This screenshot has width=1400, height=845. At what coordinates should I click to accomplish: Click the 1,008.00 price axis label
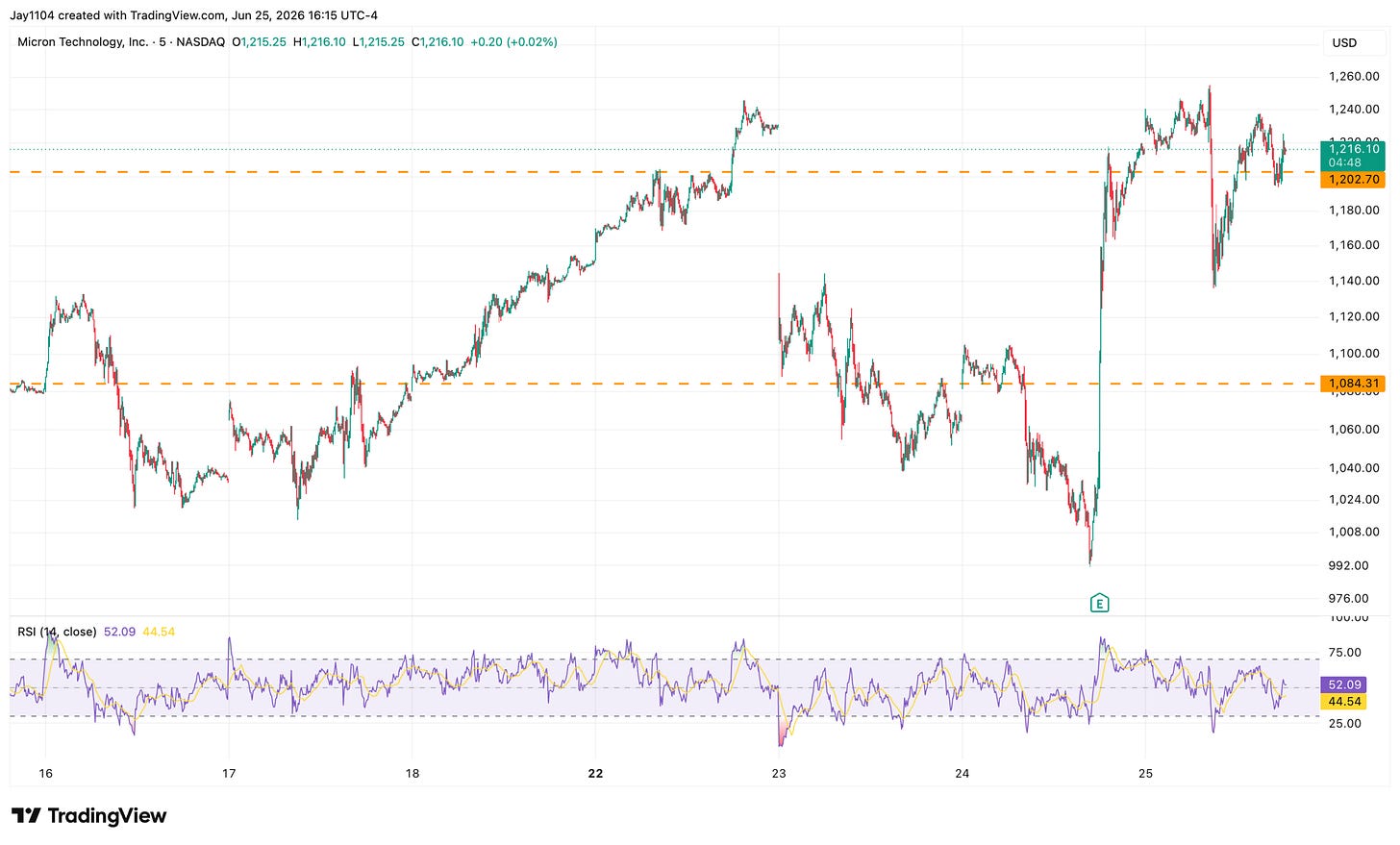click(x=1354, y=532)
